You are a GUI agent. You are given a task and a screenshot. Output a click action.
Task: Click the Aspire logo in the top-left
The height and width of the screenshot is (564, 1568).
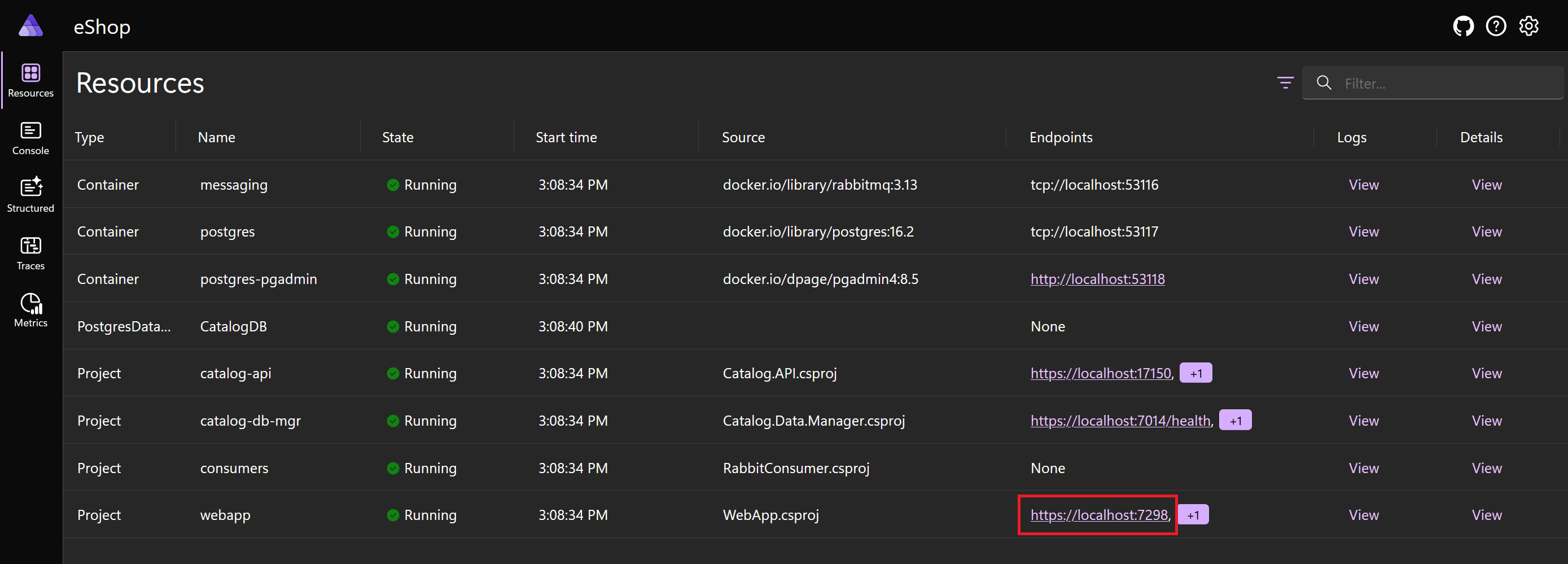pos(30,25)
